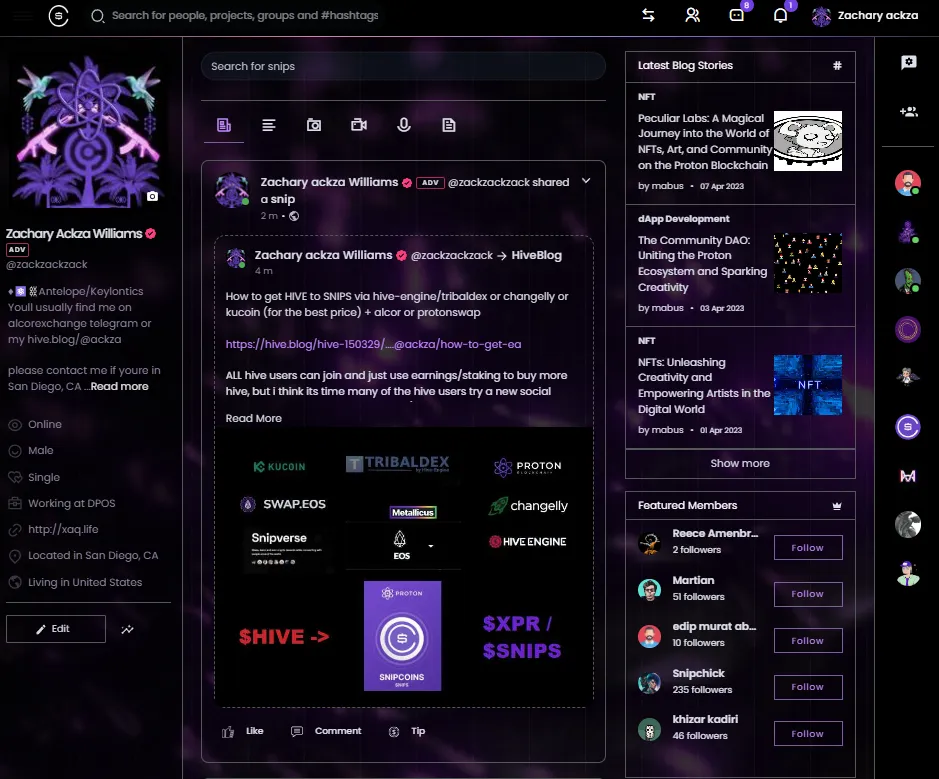Image resolution: width=939 pixels, height=779 pixels.
Task: Click the Edit profile button
Action: (56, 629)
